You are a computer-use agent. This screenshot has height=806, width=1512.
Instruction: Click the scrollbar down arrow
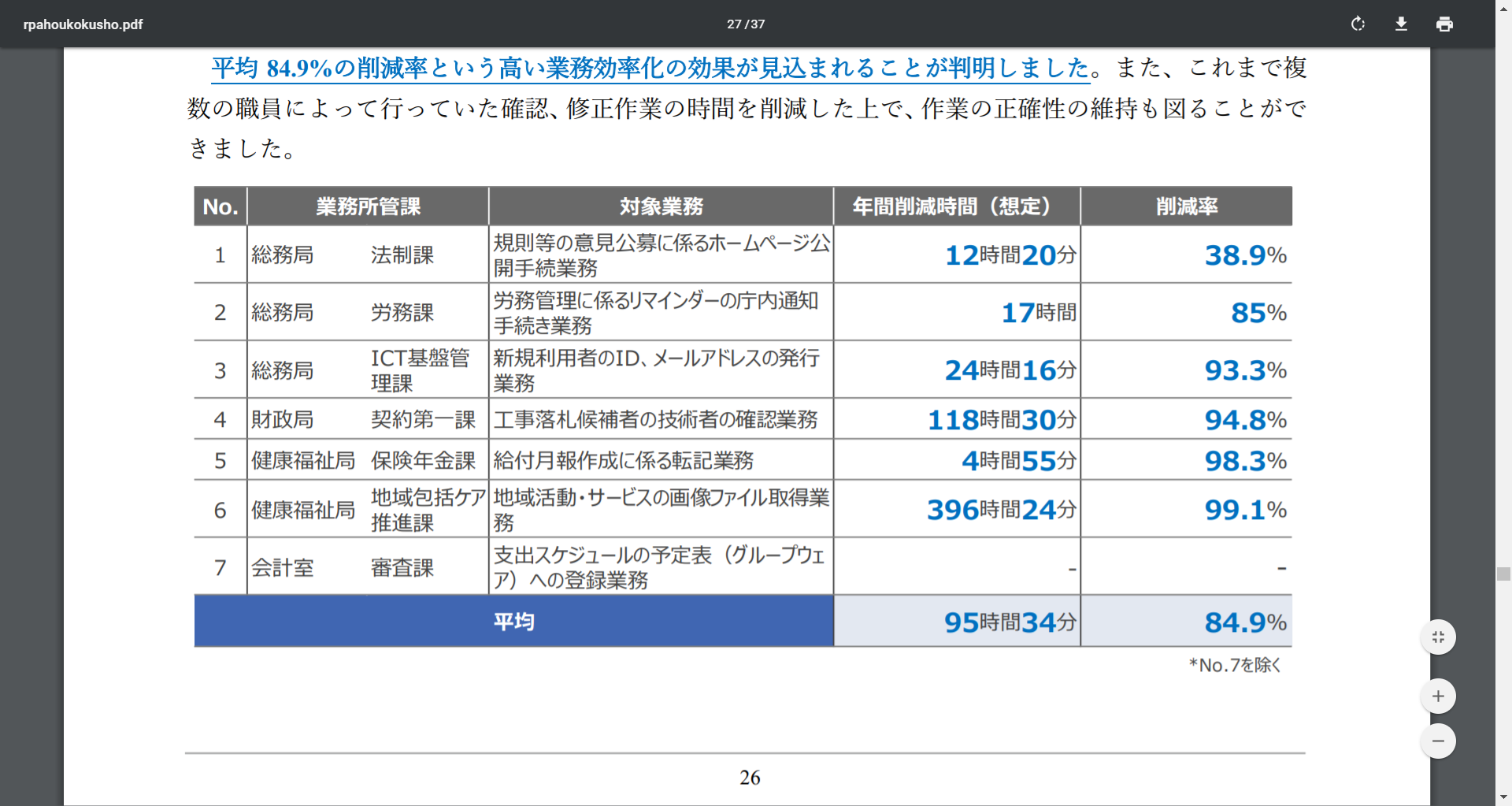click(x=1503, y=797)
